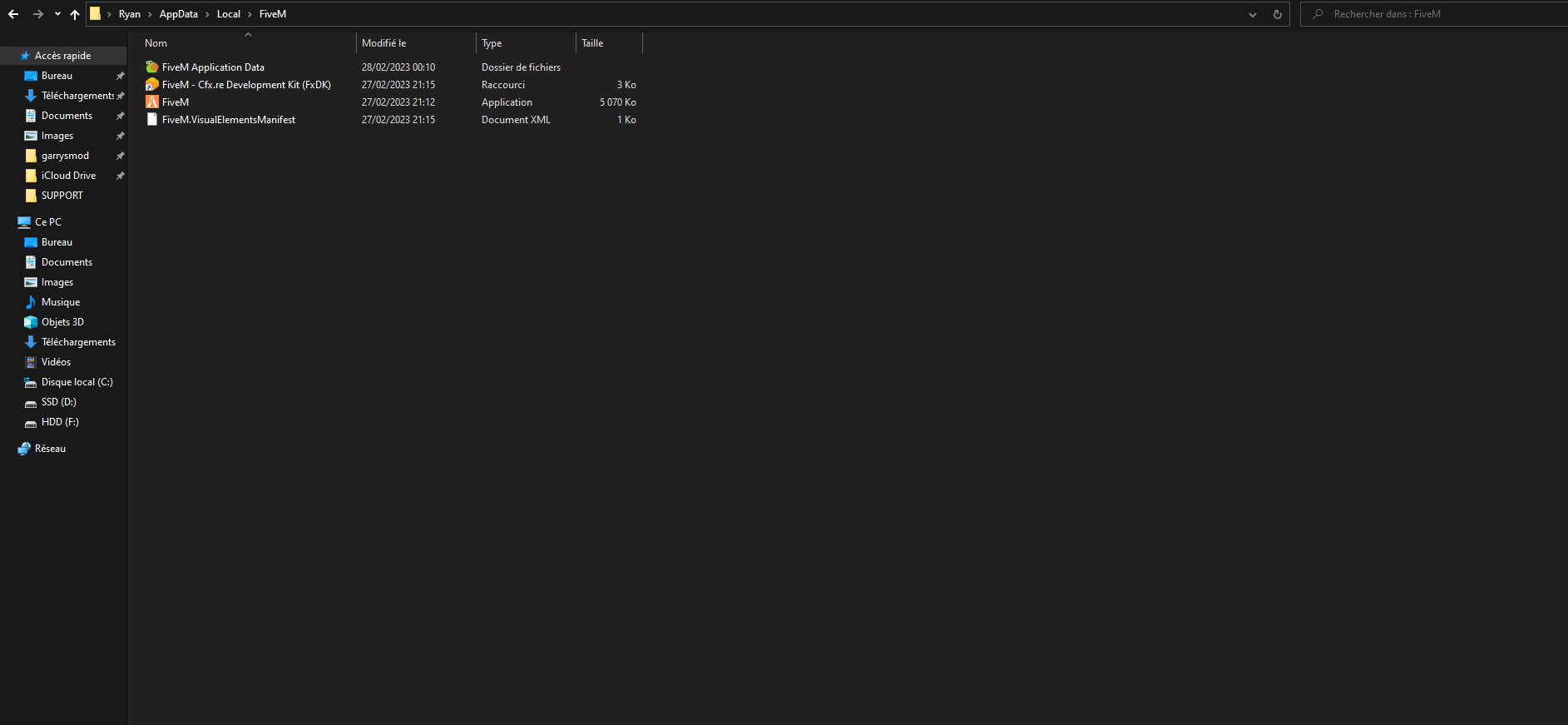
Task: Navigate to Local breadcrumb
Action: click(x=229, y=14)
